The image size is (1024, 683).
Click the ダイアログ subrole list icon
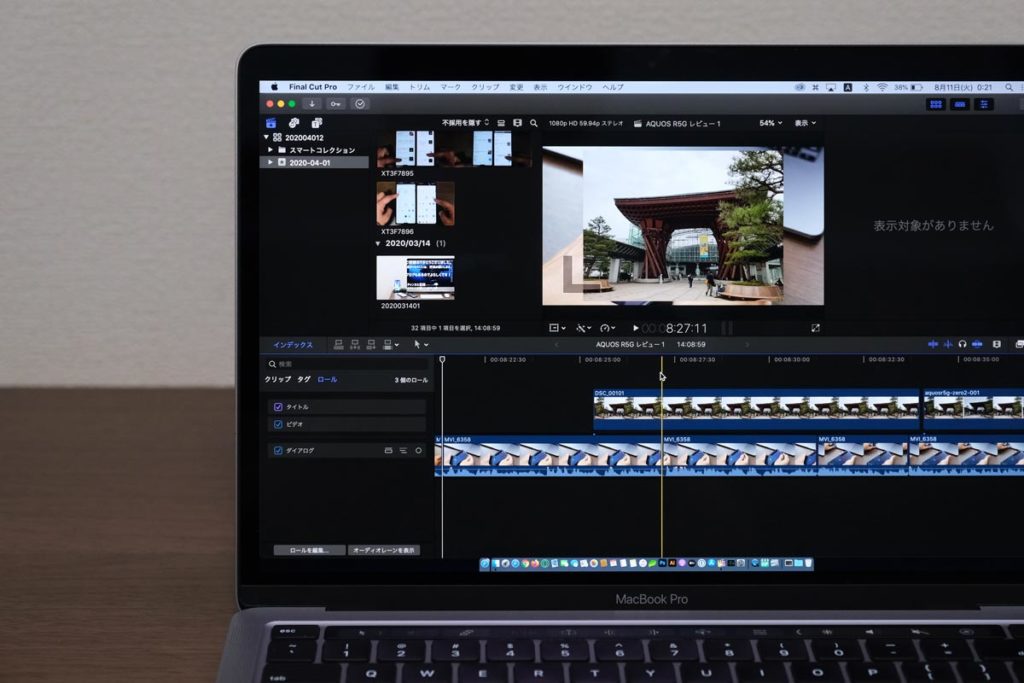(x=403, y=451)
